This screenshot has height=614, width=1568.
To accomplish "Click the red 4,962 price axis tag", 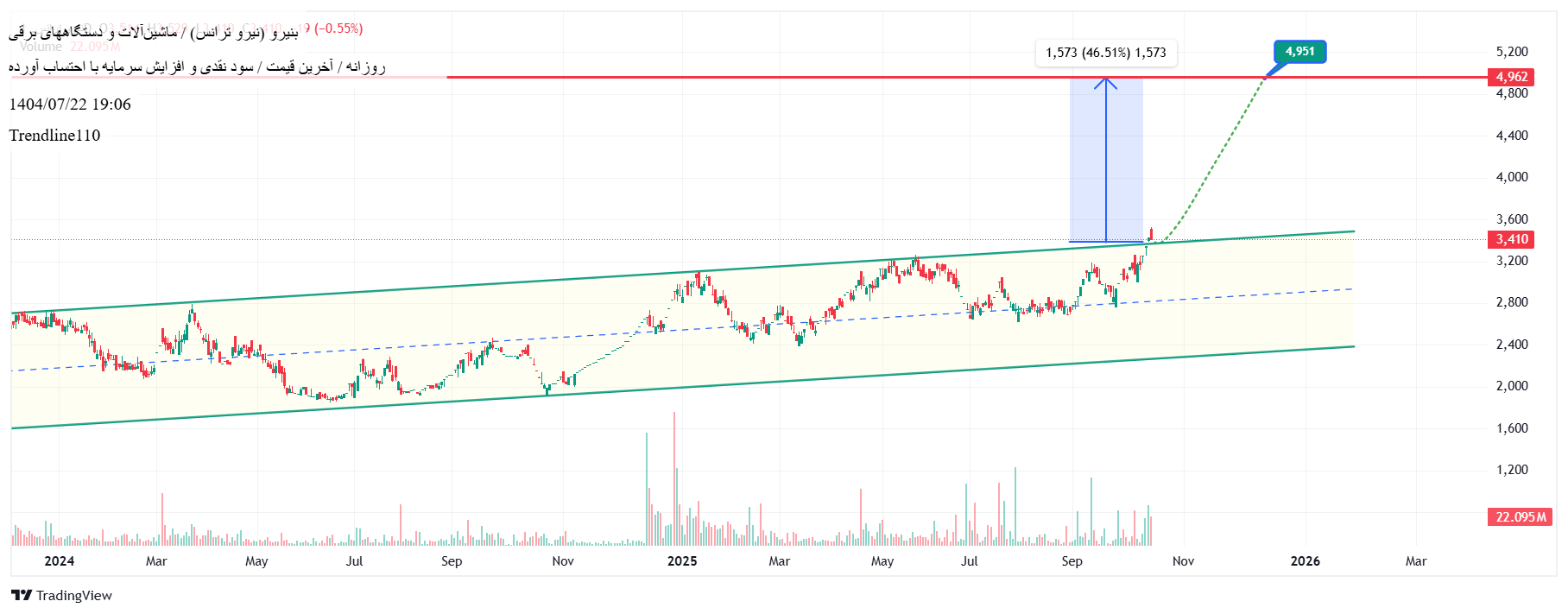I will point(1511,77).
